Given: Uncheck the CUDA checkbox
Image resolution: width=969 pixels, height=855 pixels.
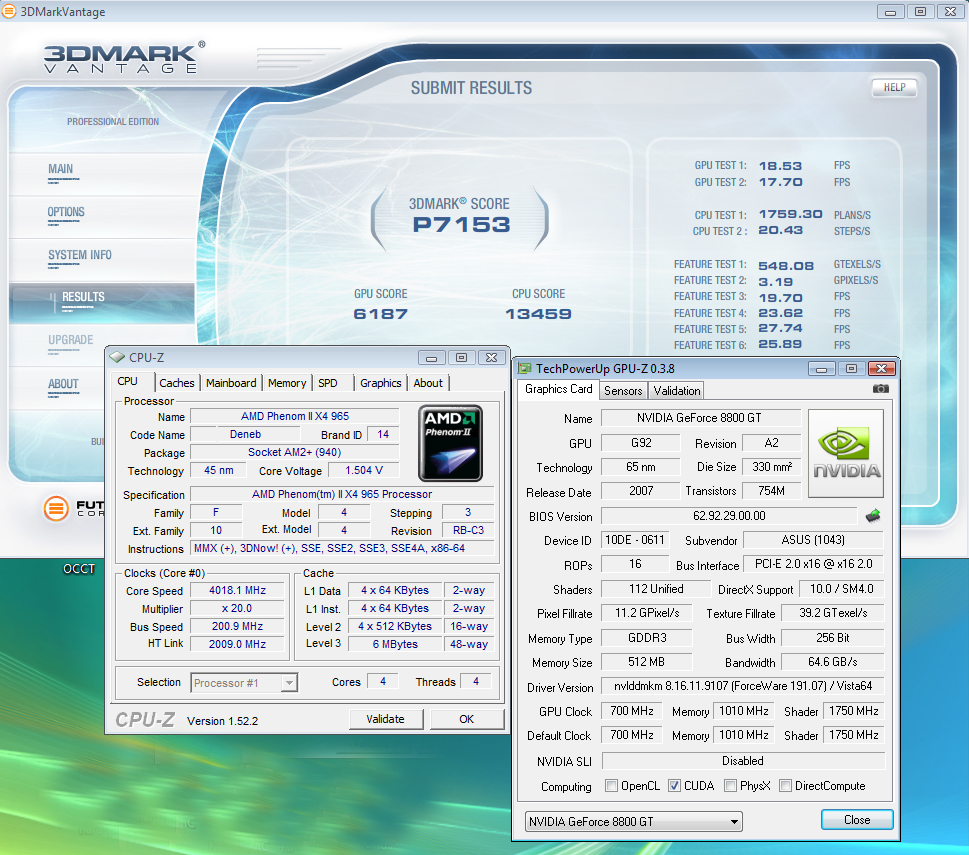Looking at the screenshot, I should (x=674, y=786).
